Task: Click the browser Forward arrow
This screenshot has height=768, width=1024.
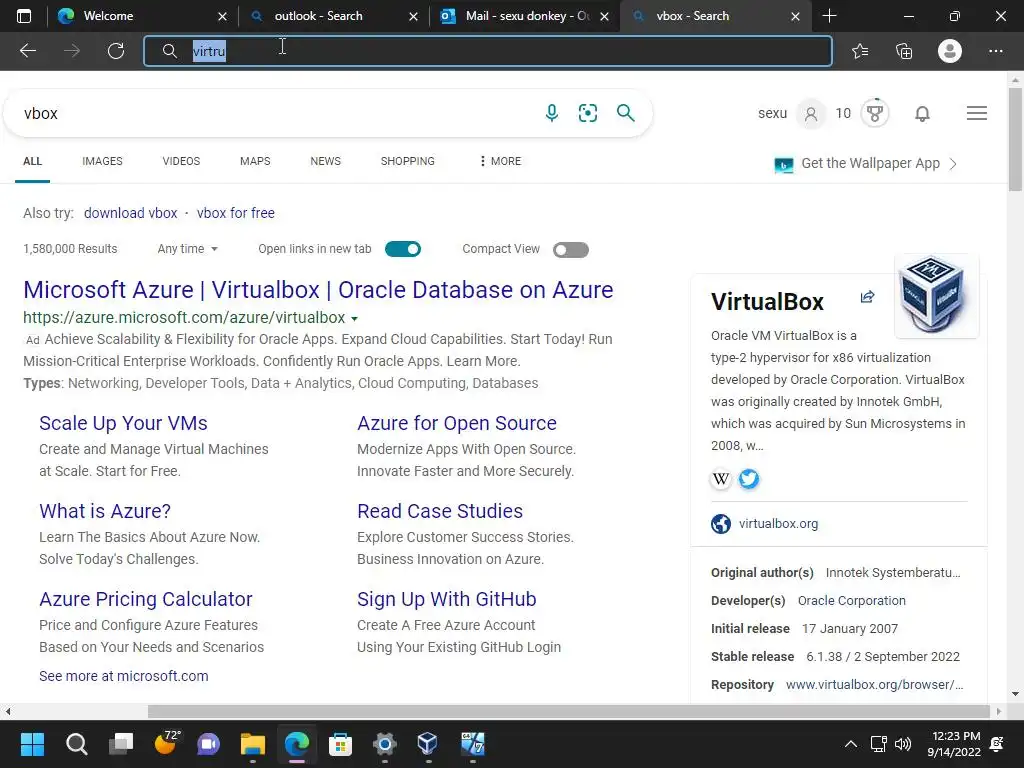Action: coord(72,51)
